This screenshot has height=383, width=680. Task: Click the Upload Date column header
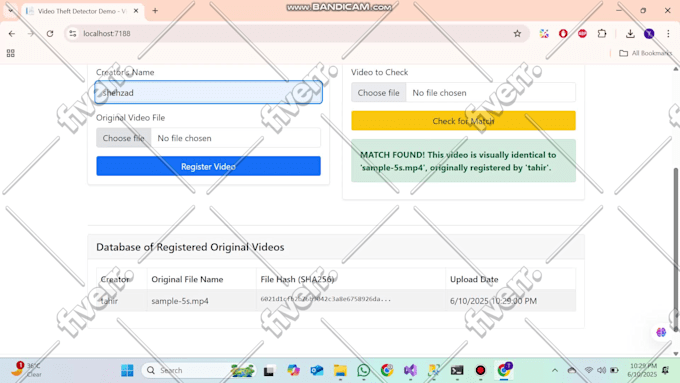(474, 279)
